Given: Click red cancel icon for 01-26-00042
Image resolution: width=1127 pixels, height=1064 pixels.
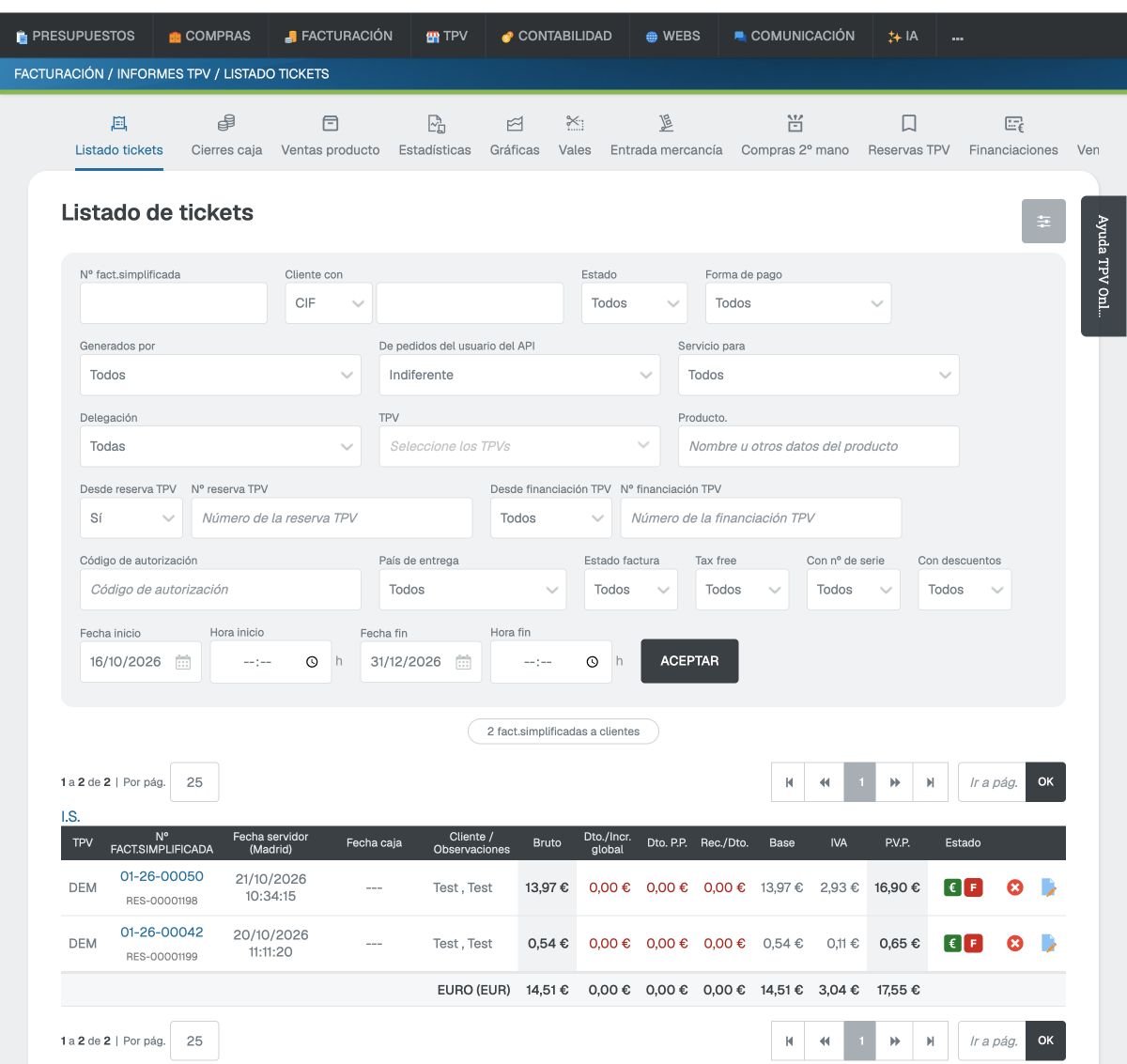Looking at the screenshot, I should coord(1015,944).
